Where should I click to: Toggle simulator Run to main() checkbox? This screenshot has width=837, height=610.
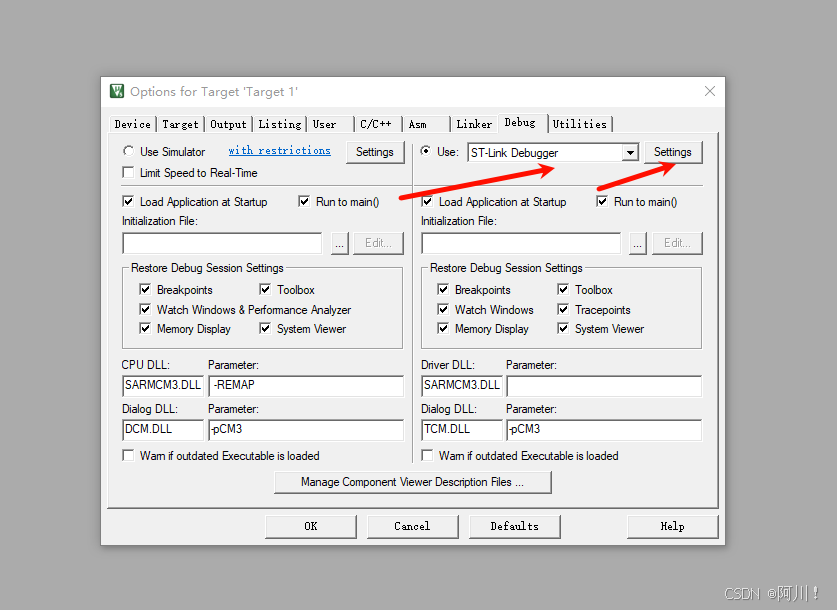[x=304, y=201]
